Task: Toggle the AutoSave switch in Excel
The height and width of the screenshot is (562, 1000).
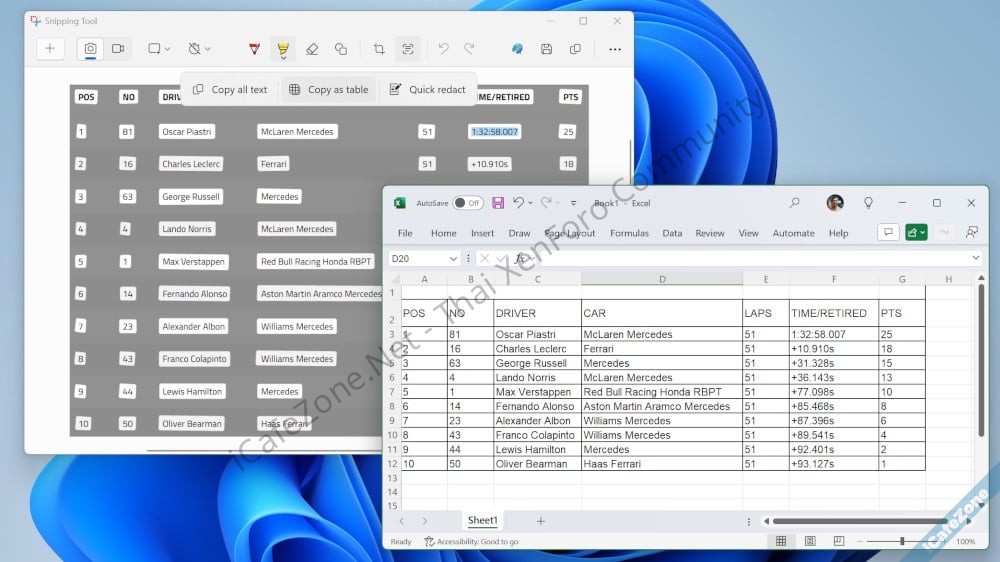Action: [x=467, y=203]
